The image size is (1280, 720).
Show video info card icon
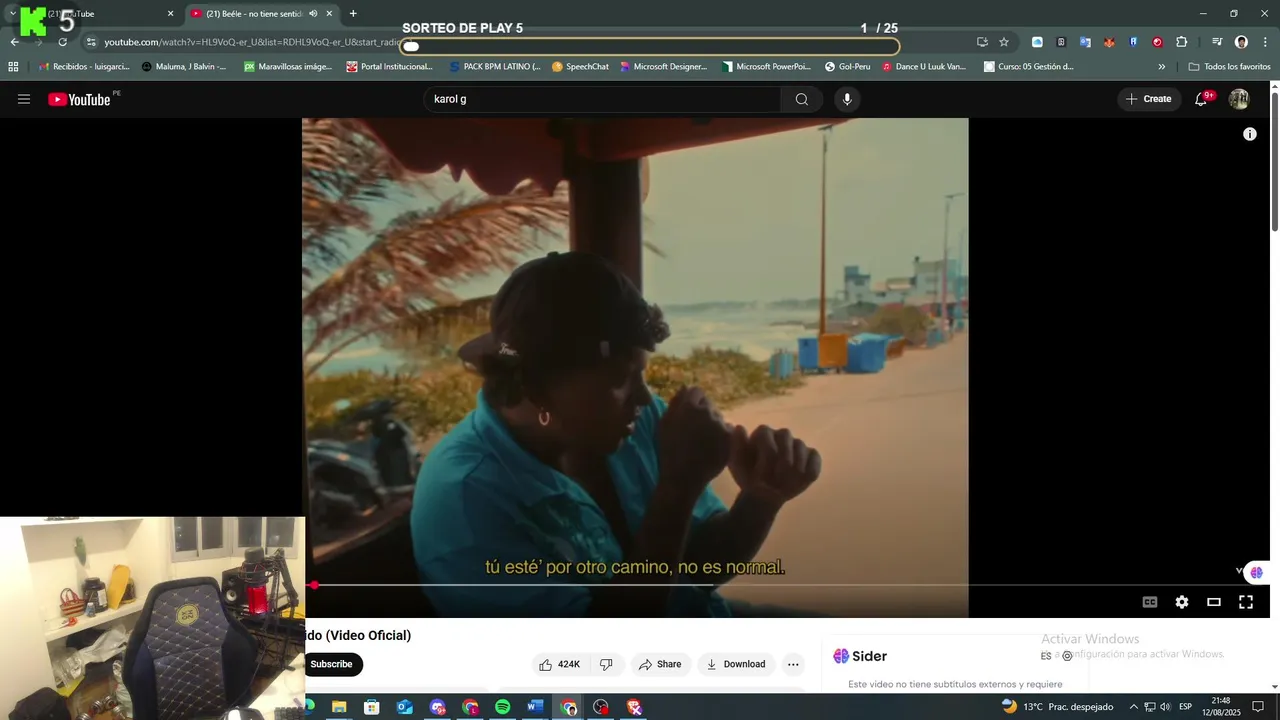pos(1250,134)
